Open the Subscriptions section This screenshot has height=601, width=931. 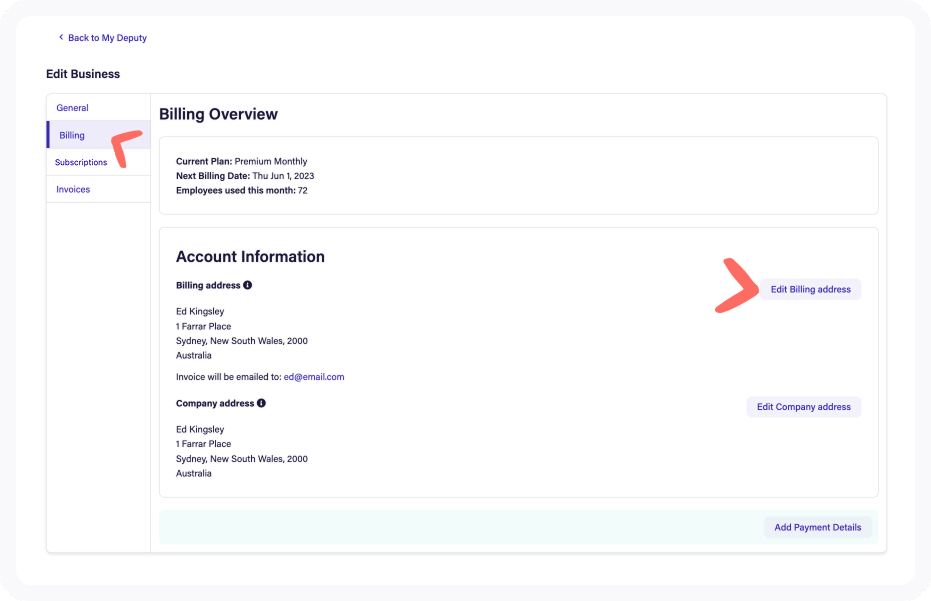[x=81, y=162]
